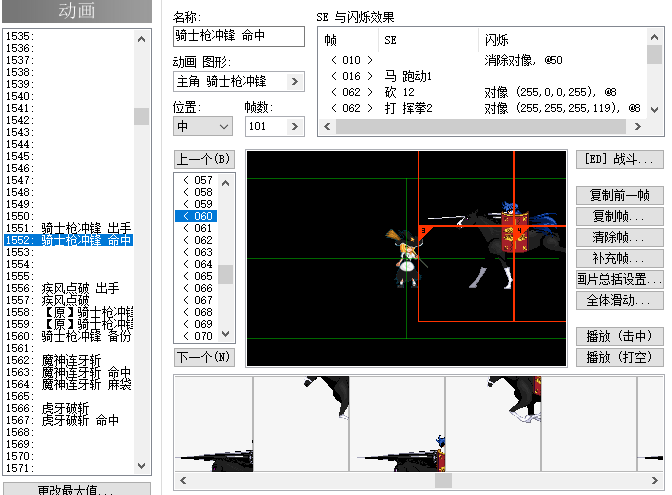Select animation 1556 疾风点破 出手
This screenshot has width=672, height=495.
tap(69, 288)
